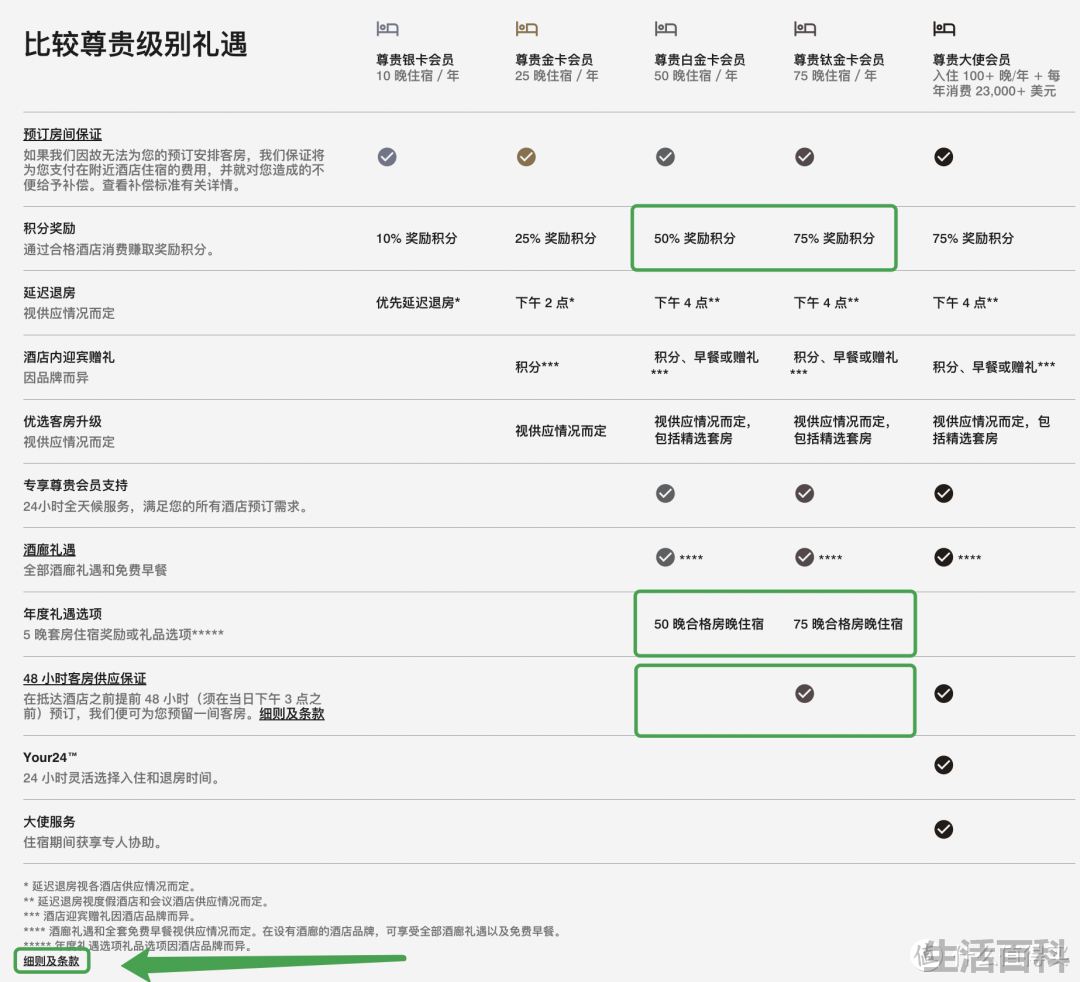Open the 预订房间保证 link
This screenshot has height=982, width=1080.
[63, 134]
